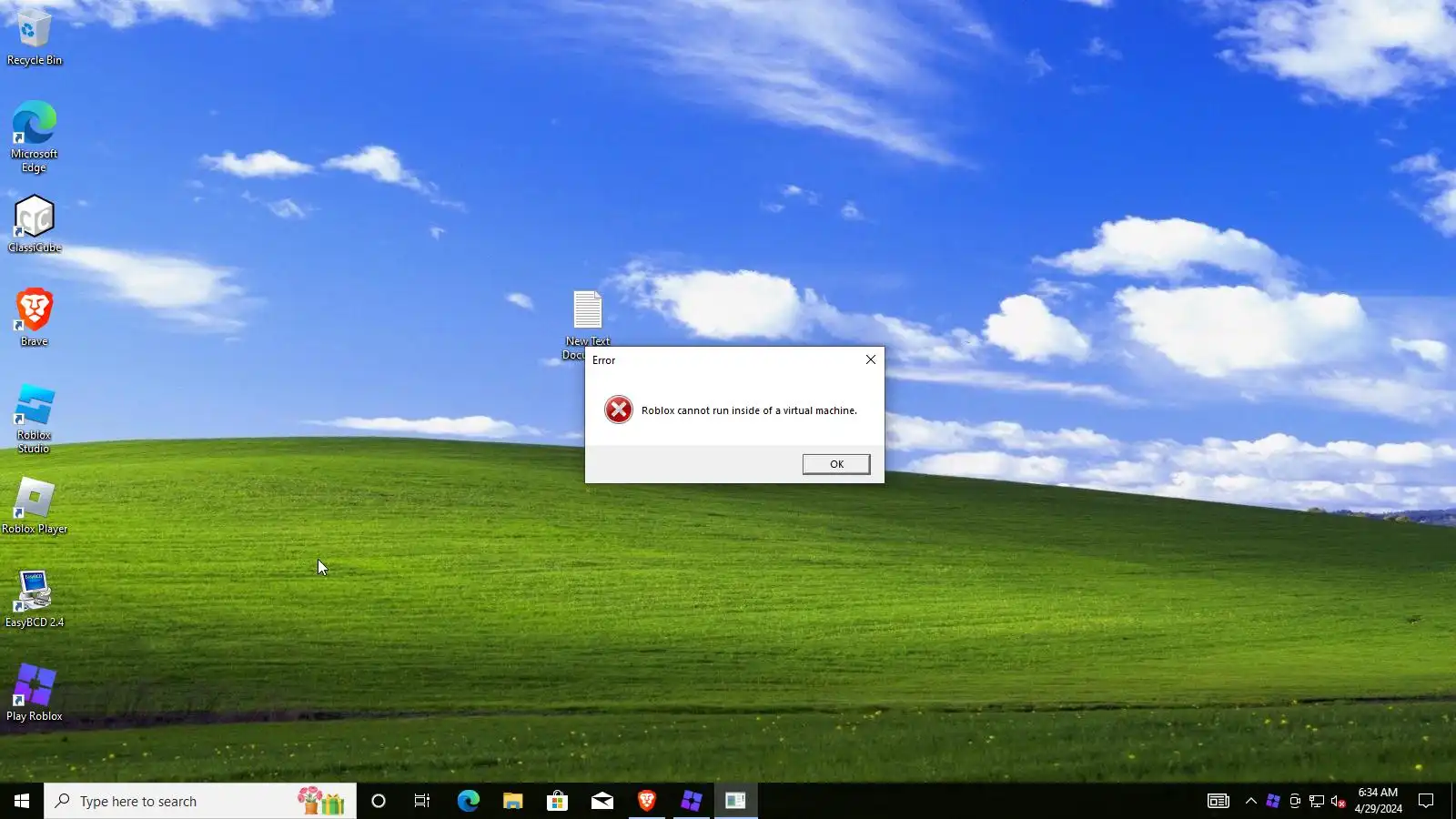Viewport: 1456px width, 819px height.
Task: Click the Meet Now camera tray icon
Action: coord(1295,801)
